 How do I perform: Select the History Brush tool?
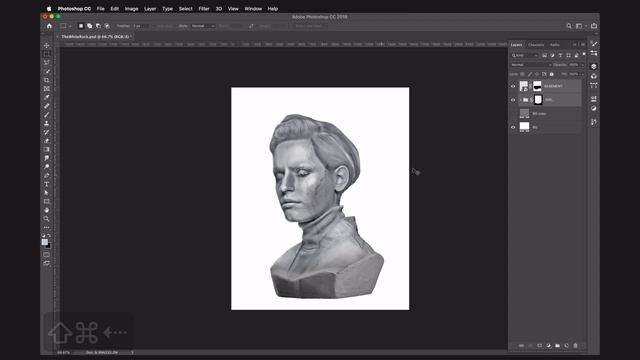click(47, 132)
